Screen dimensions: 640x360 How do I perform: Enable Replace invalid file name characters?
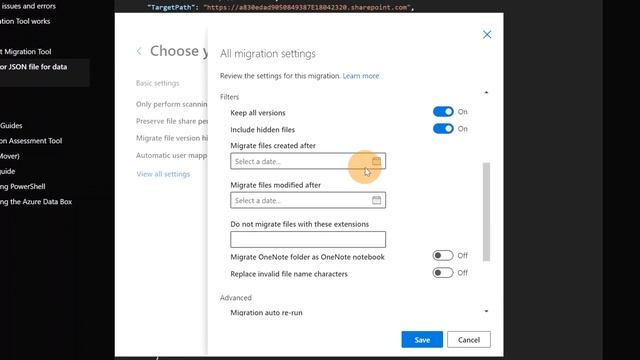tap(443, 273)
